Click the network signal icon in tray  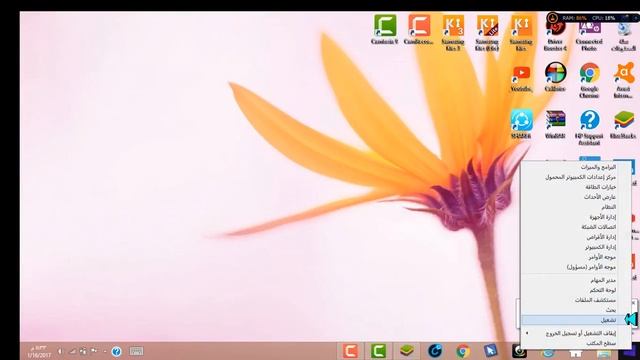click(72, 351)
